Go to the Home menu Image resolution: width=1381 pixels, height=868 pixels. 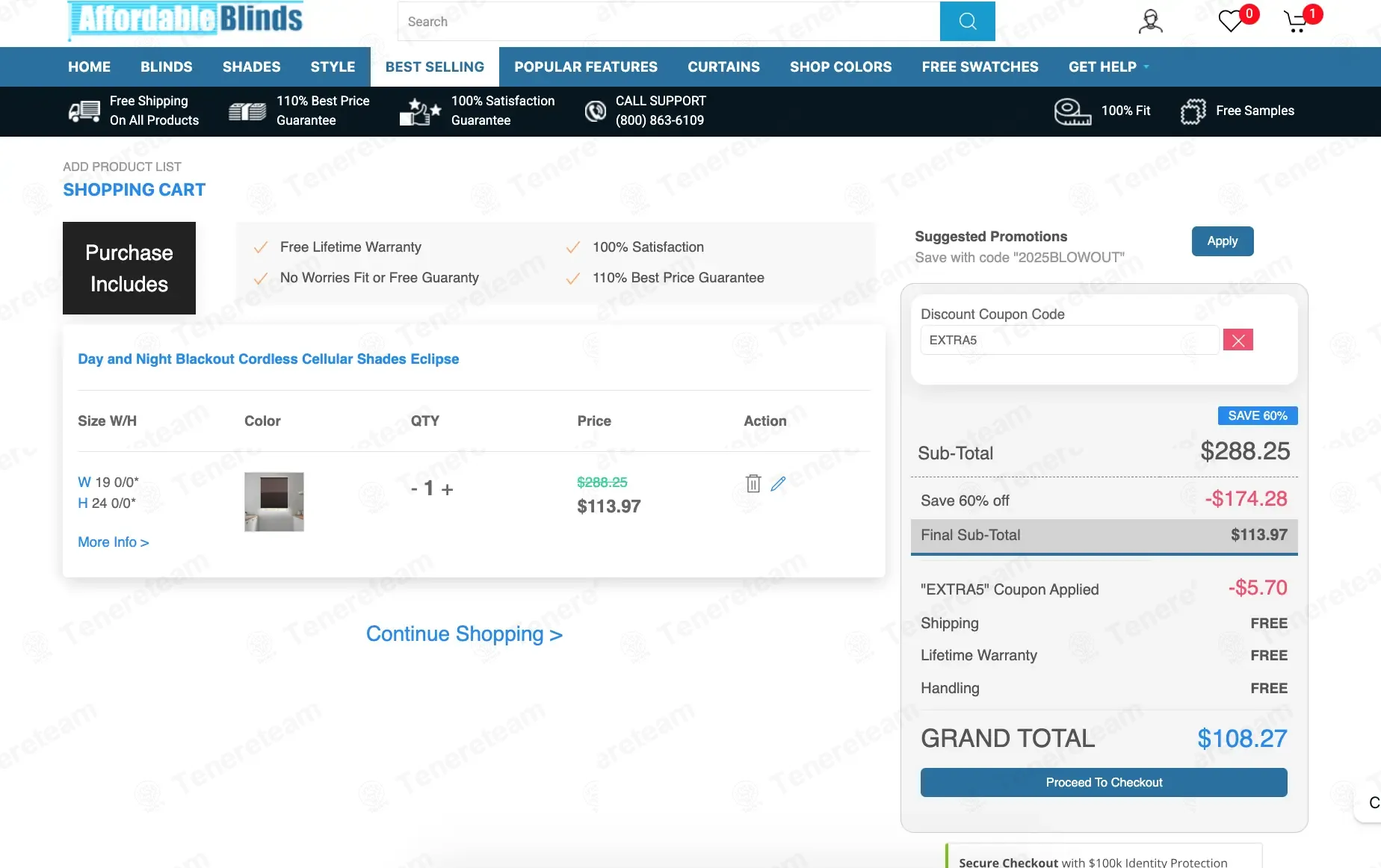(89, 66)
